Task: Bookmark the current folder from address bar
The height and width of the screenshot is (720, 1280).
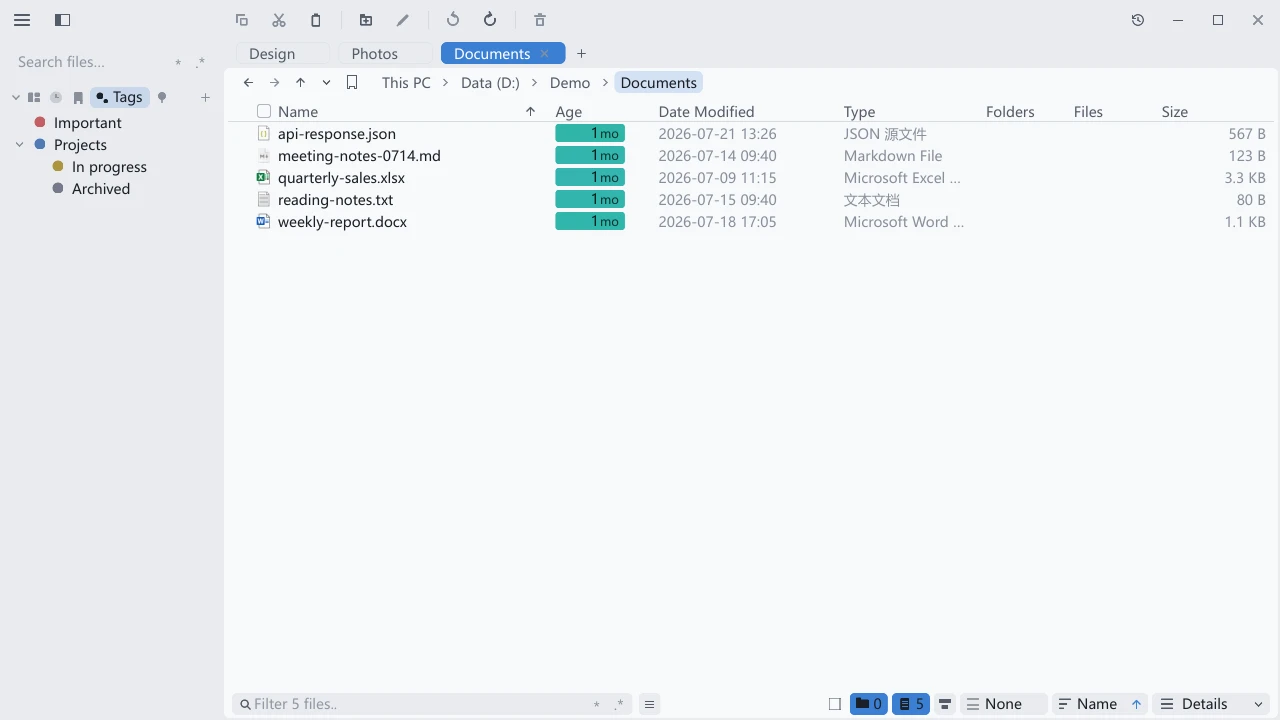Action: click(x=352, y=83)
